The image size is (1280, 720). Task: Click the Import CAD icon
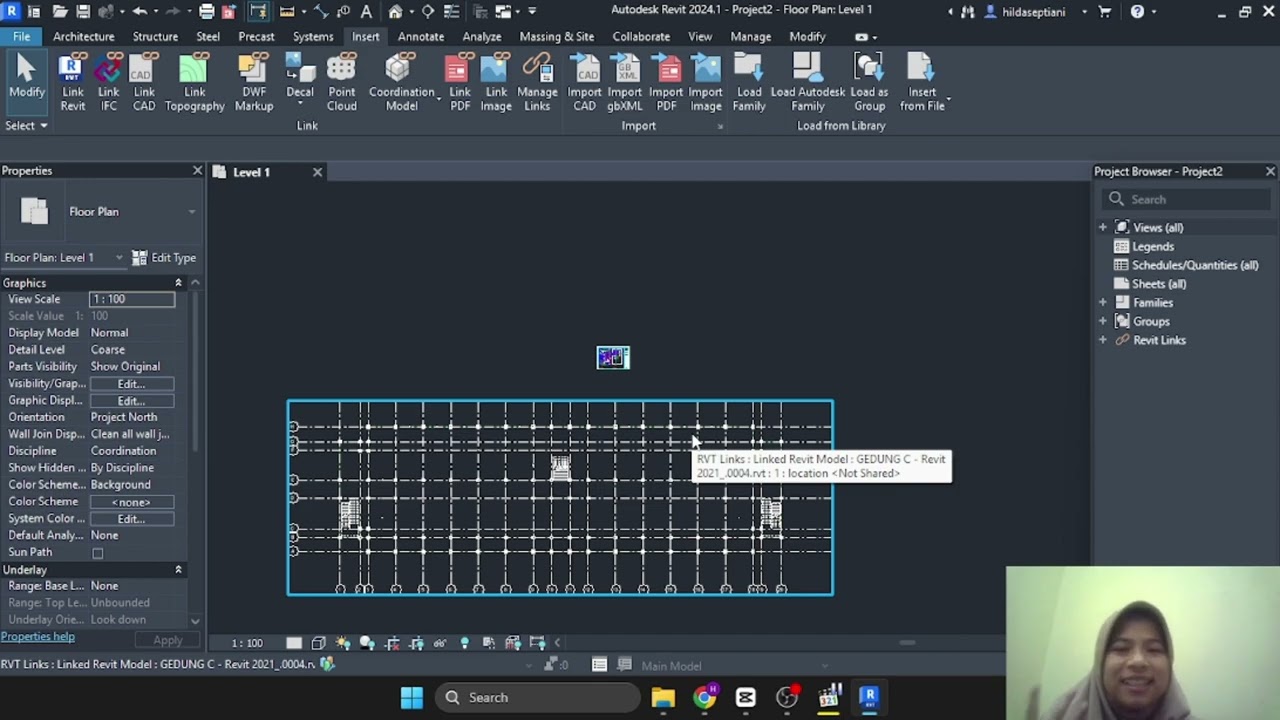[585, 69]
